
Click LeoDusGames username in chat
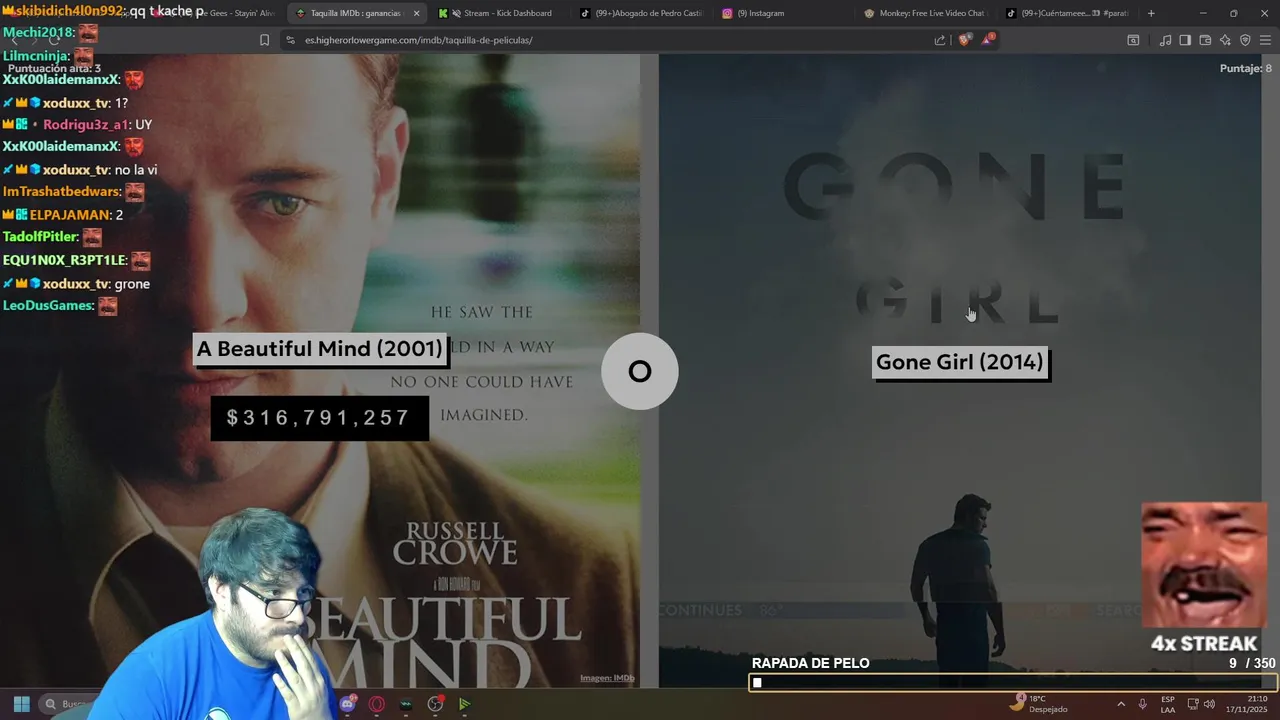(x=48, y=306)
